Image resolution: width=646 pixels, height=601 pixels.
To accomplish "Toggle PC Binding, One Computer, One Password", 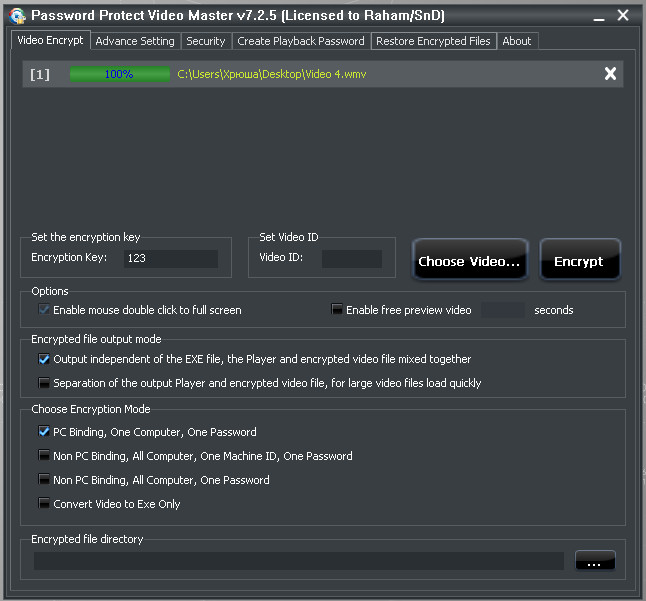I will point(44,431).
